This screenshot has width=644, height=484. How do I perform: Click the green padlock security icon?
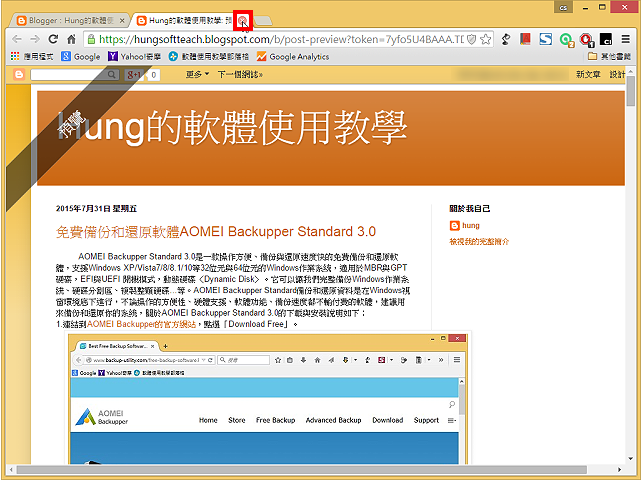coord(91,39)
